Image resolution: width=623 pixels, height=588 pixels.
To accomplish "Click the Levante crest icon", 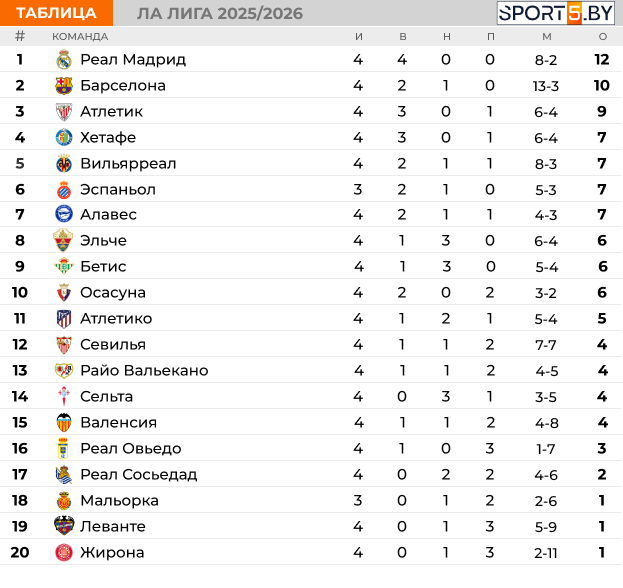I will pos(64,526).
